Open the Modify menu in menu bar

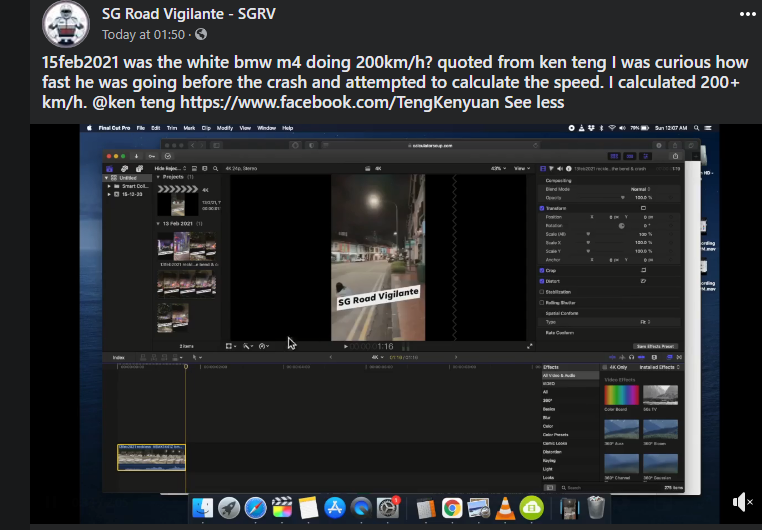(225, 128)
